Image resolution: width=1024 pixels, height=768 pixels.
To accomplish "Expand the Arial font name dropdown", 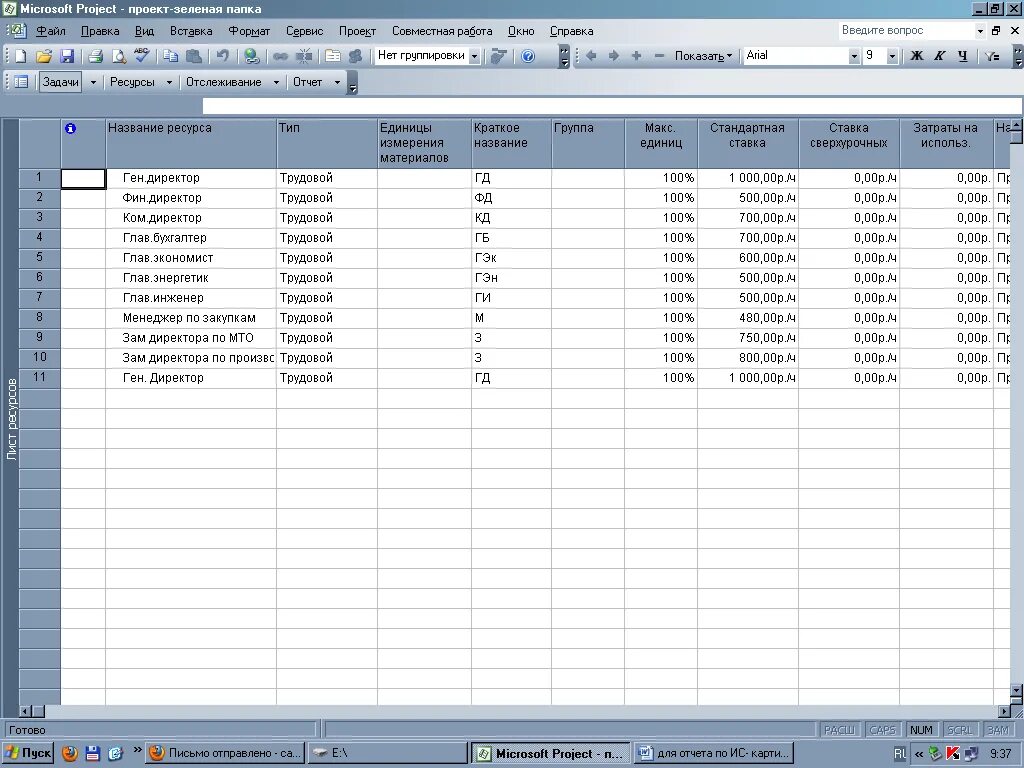I will coord(854,56).
